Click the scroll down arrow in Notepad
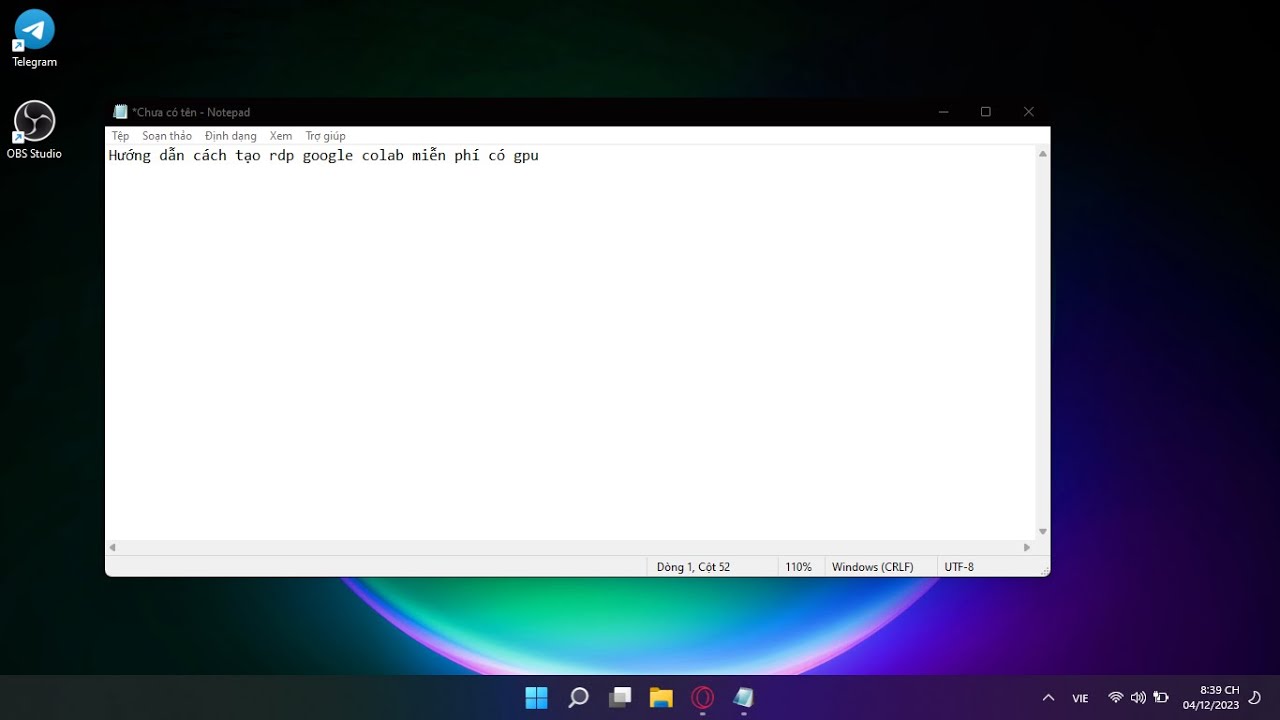Viewport: 1280px width, 720px height. (1043, 532)
